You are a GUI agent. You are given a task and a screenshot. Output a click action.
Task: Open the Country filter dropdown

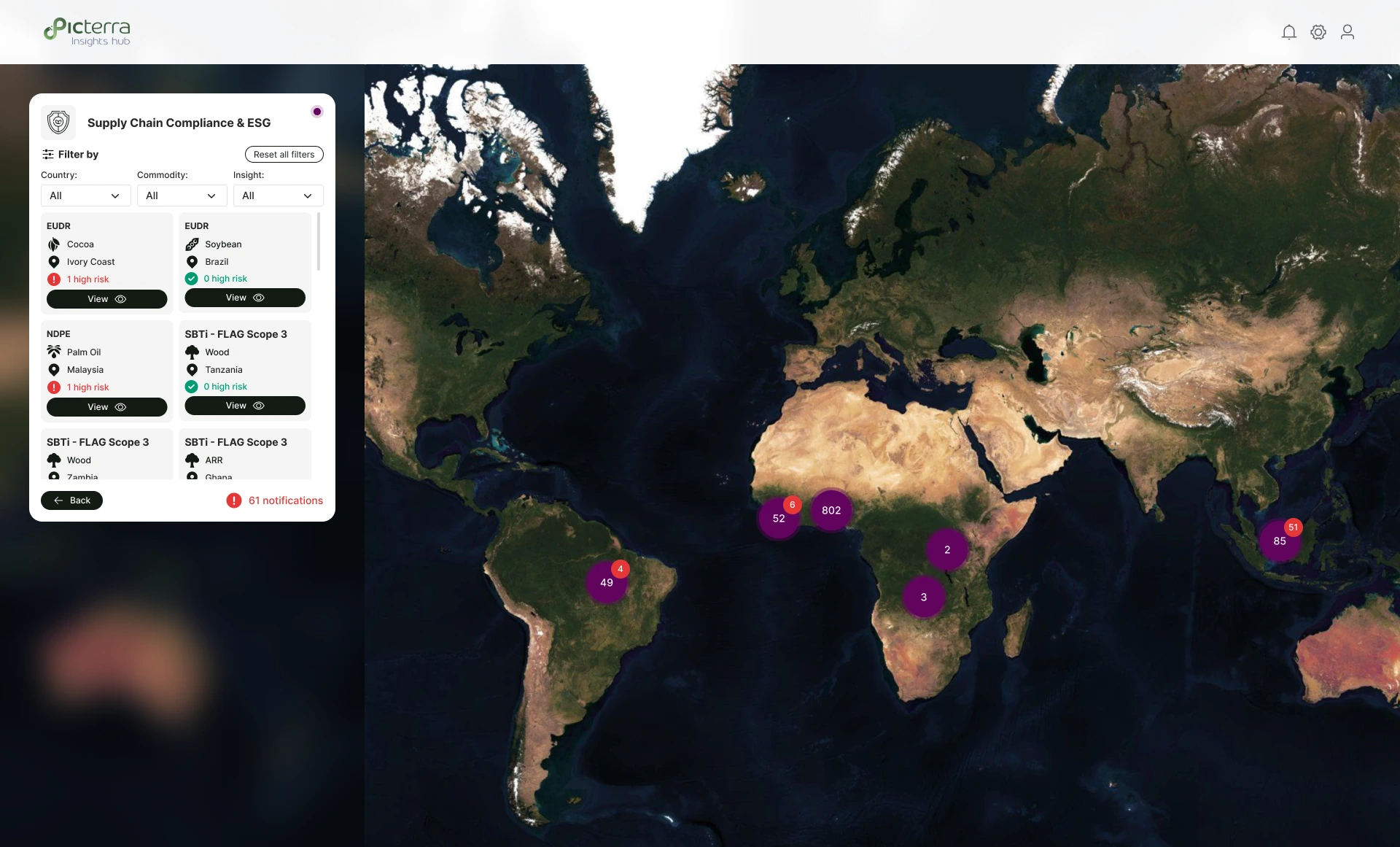tap(85, 196)
